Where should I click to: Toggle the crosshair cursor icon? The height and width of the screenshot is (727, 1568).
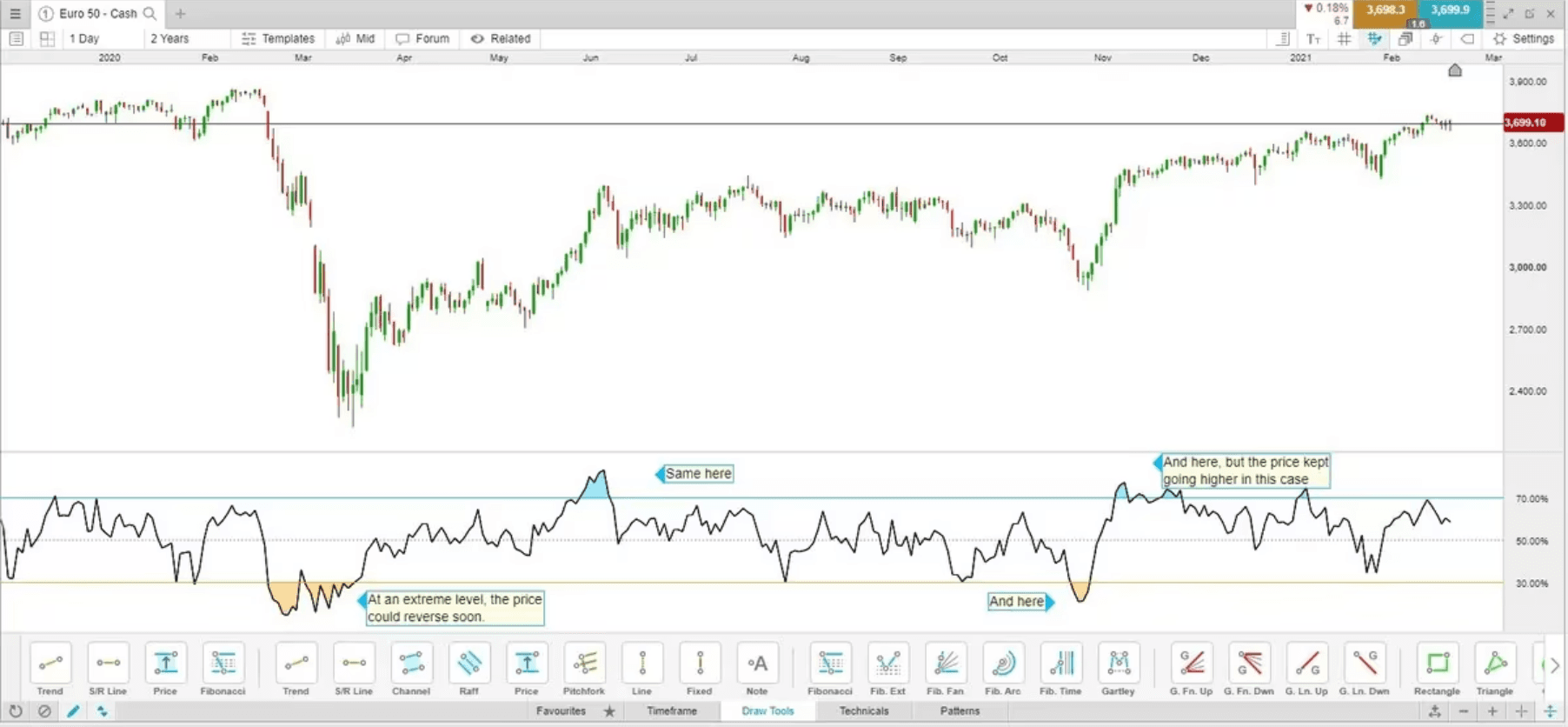click(1436, 38)
